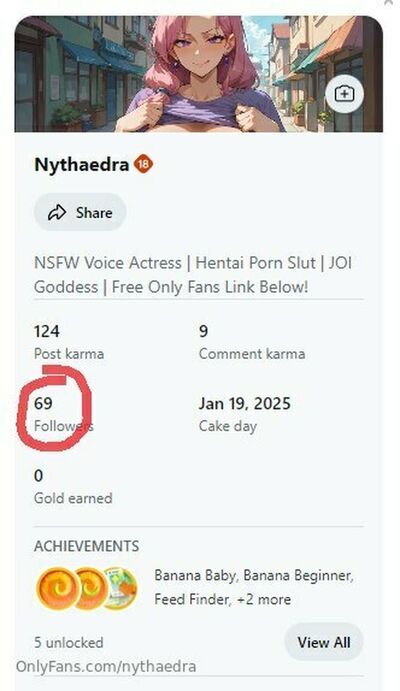Viewport: 400px width, 691px height.
Task: Open the first orange Banana Baby achievement badge
Action: click(58, 588)
